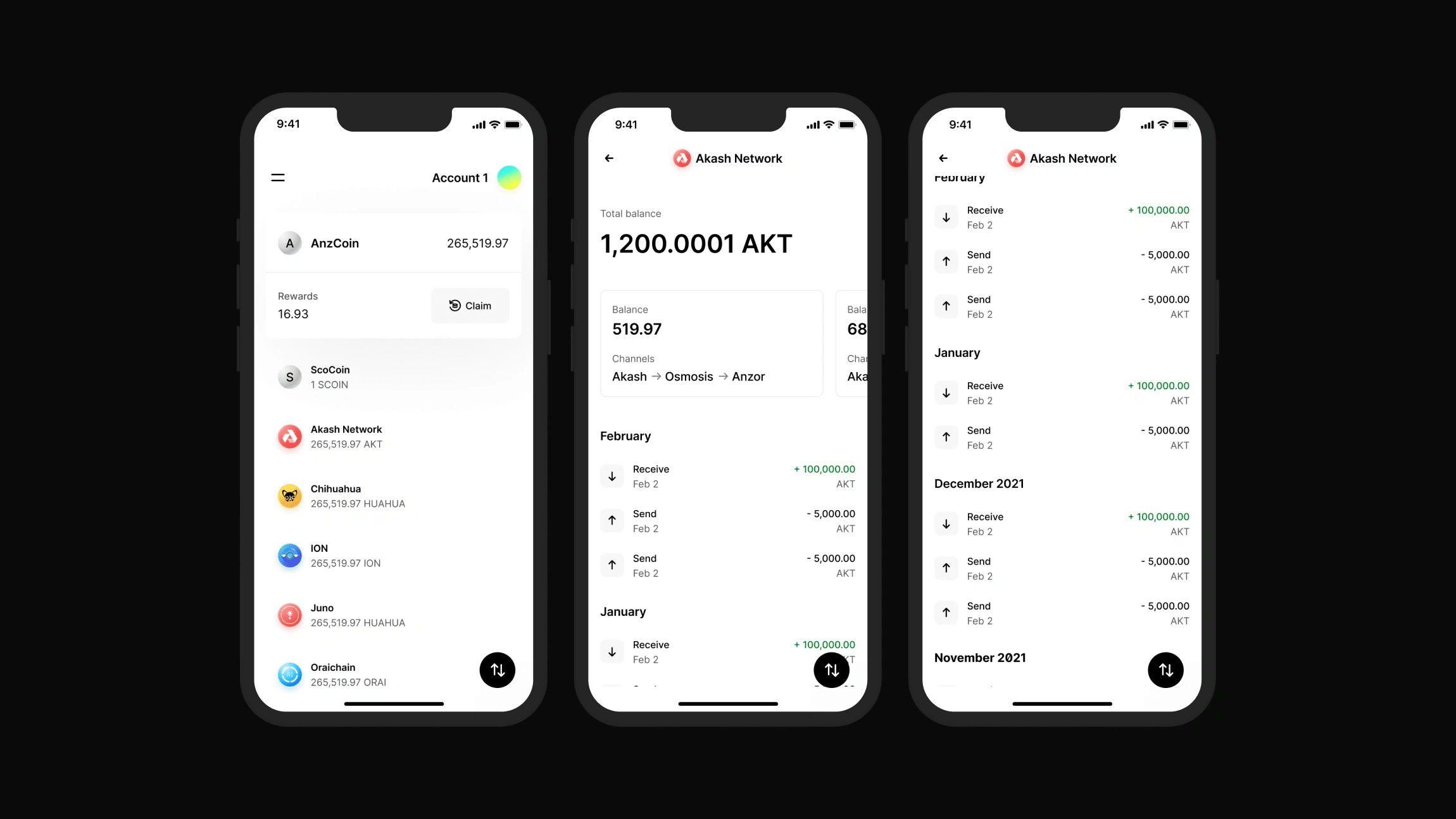Tap the Chihuahua token icon
Viewport: 1456px width, 819px height.
coord(290,495)
